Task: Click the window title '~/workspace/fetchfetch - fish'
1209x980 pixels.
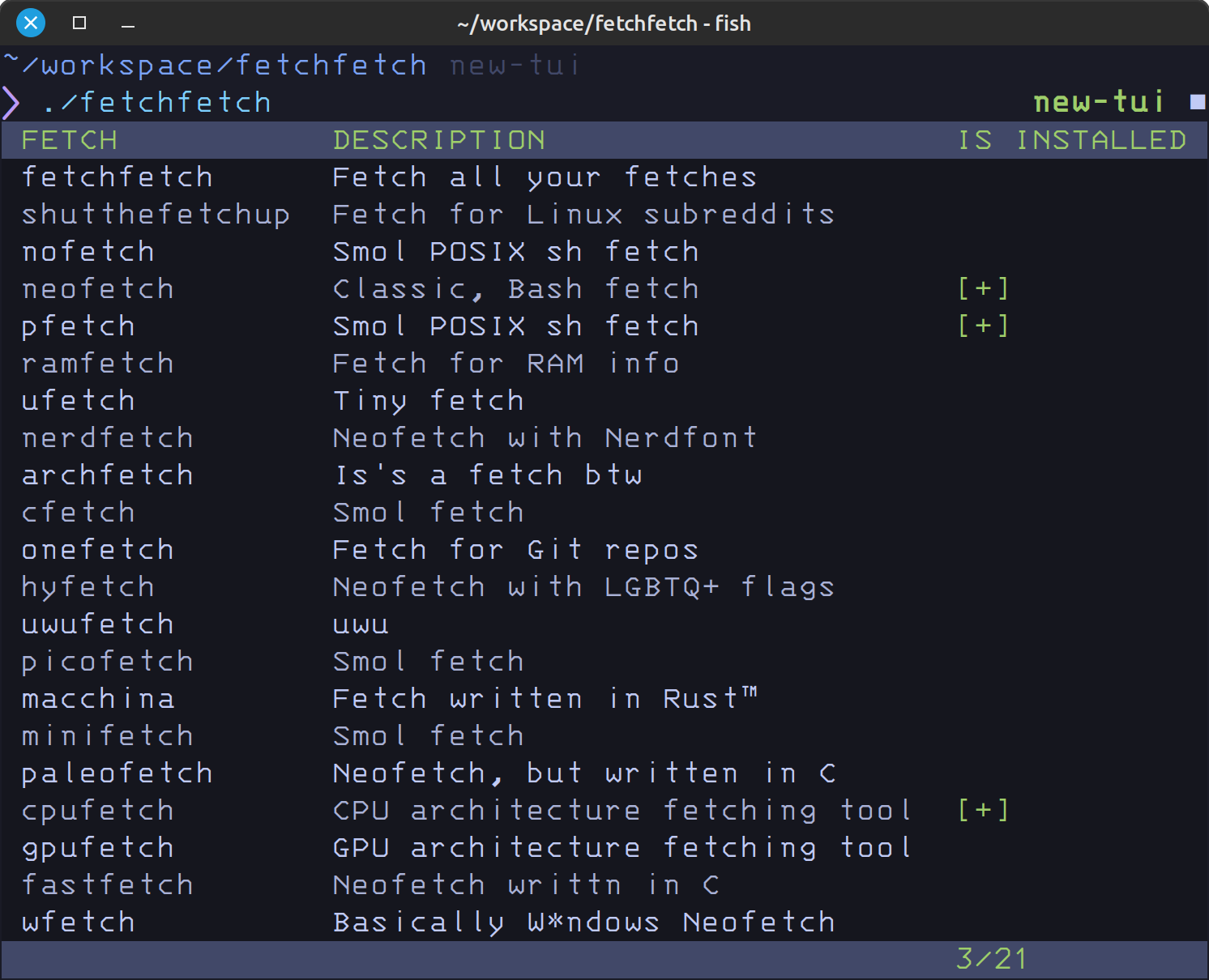Action: [604, 23]
